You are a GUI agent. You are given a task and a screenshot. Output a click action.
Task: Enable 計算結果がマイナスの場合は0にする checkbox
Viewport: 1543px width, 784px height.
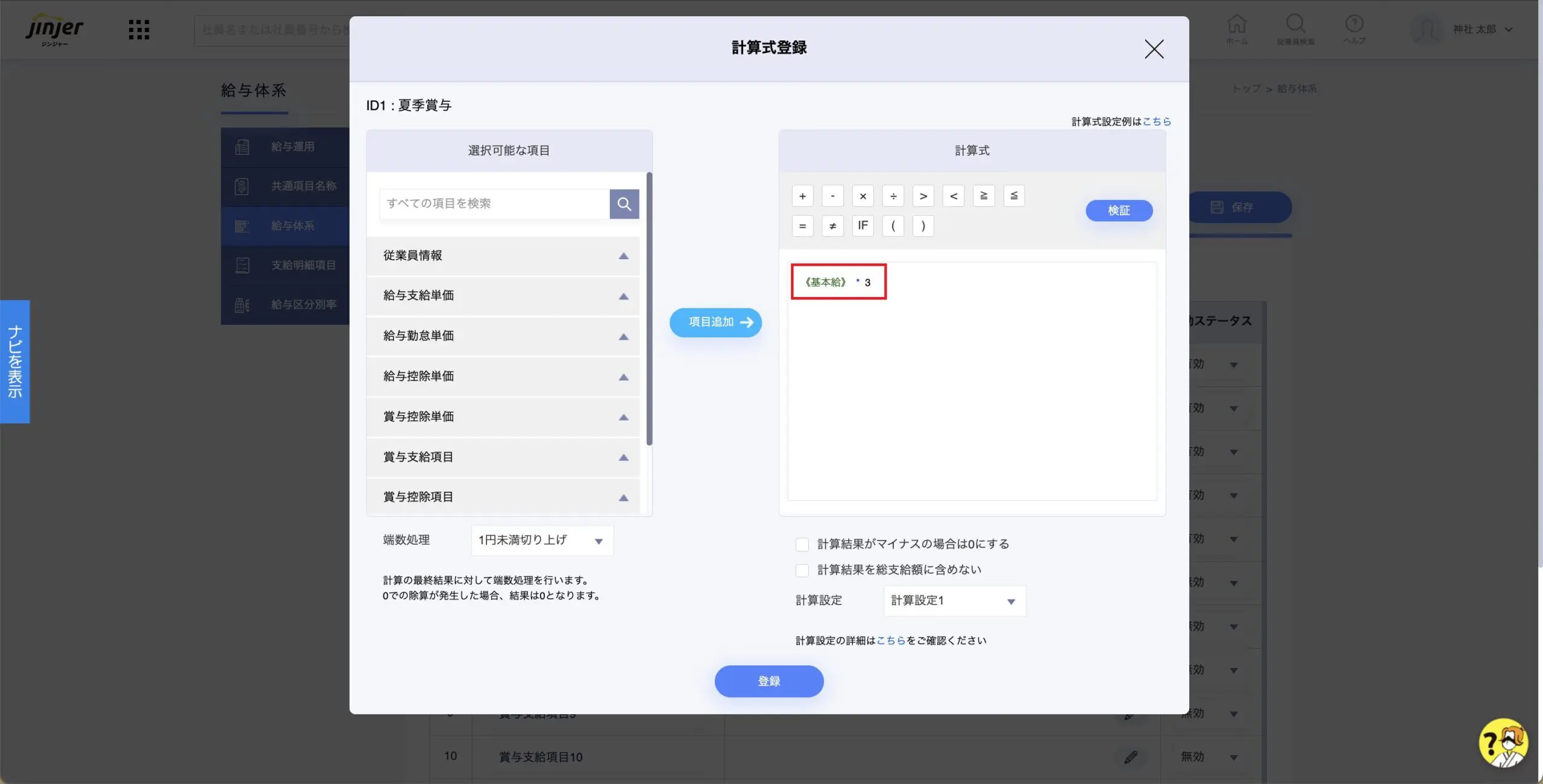pos(802,545)
